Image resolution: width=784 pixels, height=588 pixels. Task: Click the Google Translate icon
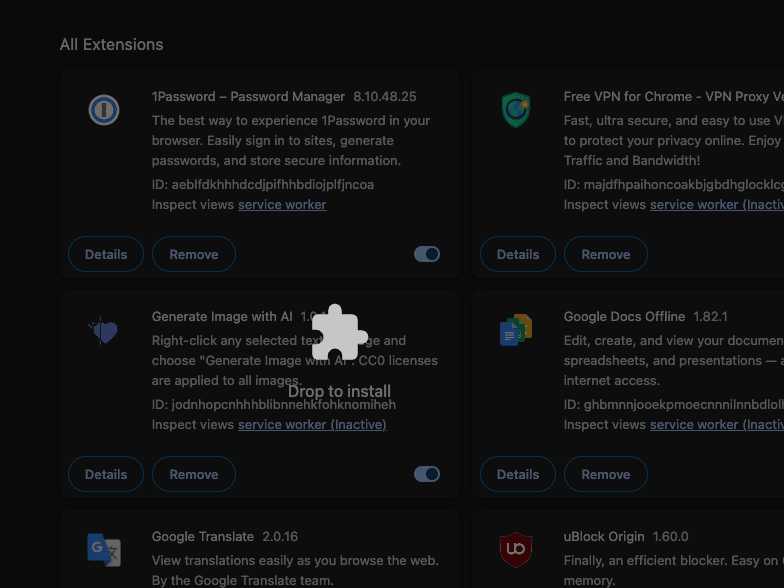(x=104, y=550)
